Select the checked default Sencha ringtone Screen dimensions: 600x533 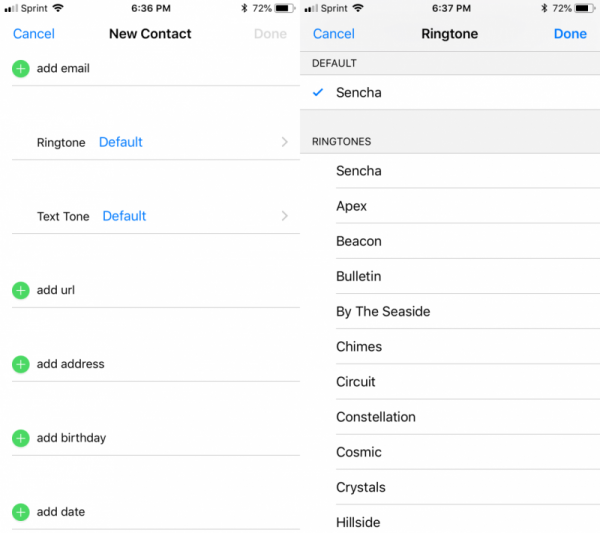(x=358, y=93)
